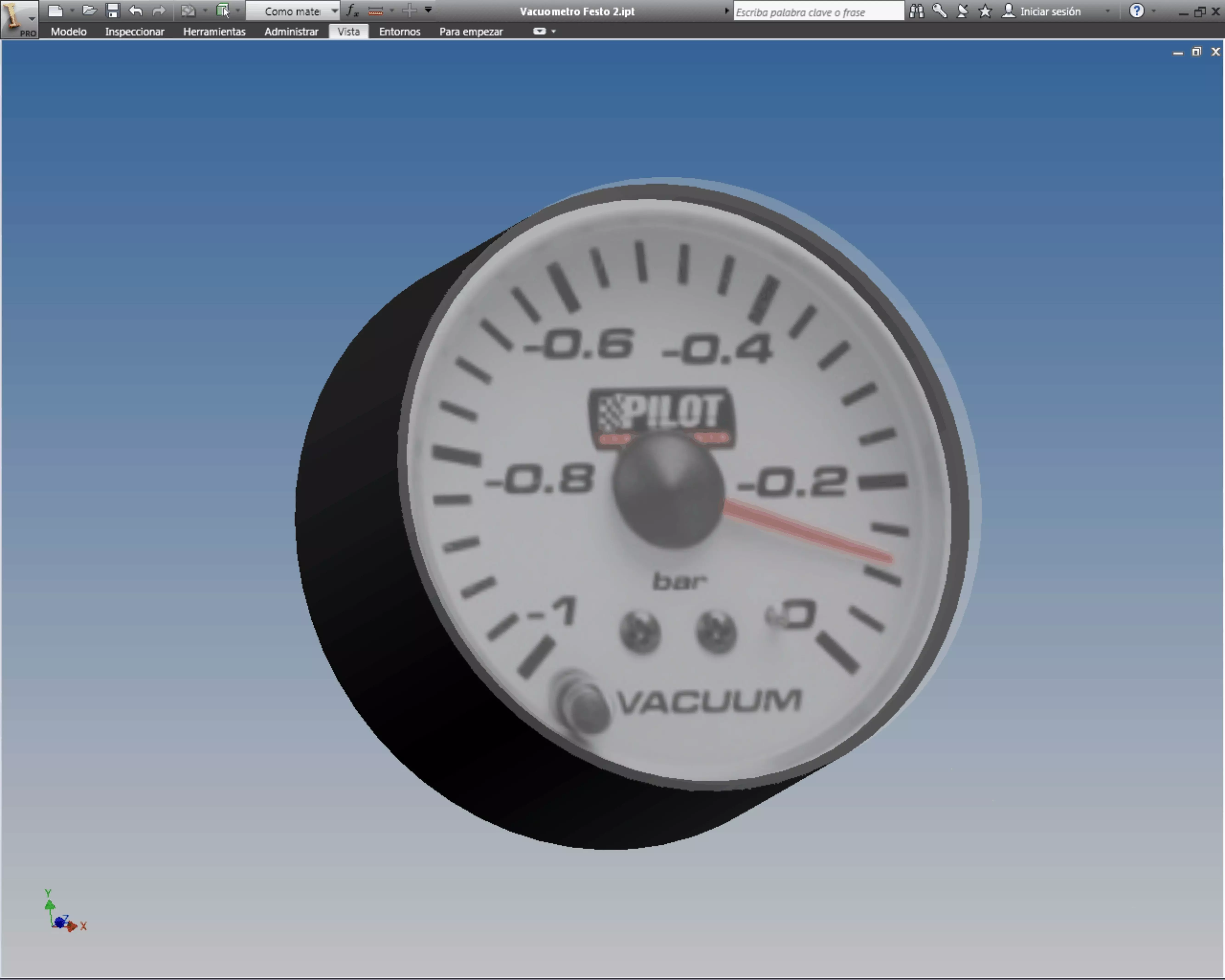
Task: Switch to the Inspeccionar ribbon tab
Action: (x=135, y=32)
